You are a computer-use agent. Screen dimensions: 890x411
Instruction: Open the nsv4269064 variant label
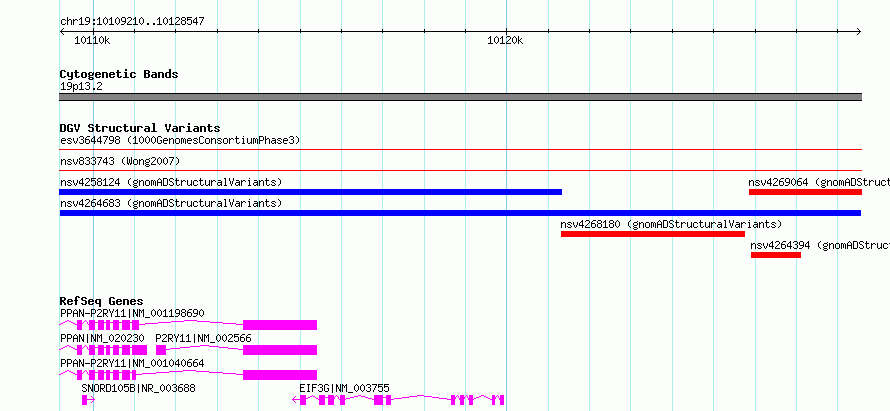pyautogui.click(x=819, y=182)
